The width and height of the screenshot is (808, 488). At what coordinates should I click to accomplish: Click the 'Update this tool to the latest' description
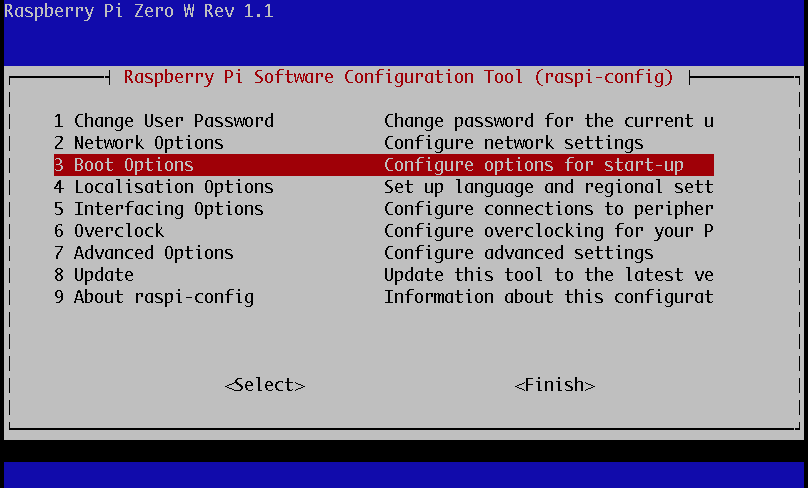[x=548, y=275]
